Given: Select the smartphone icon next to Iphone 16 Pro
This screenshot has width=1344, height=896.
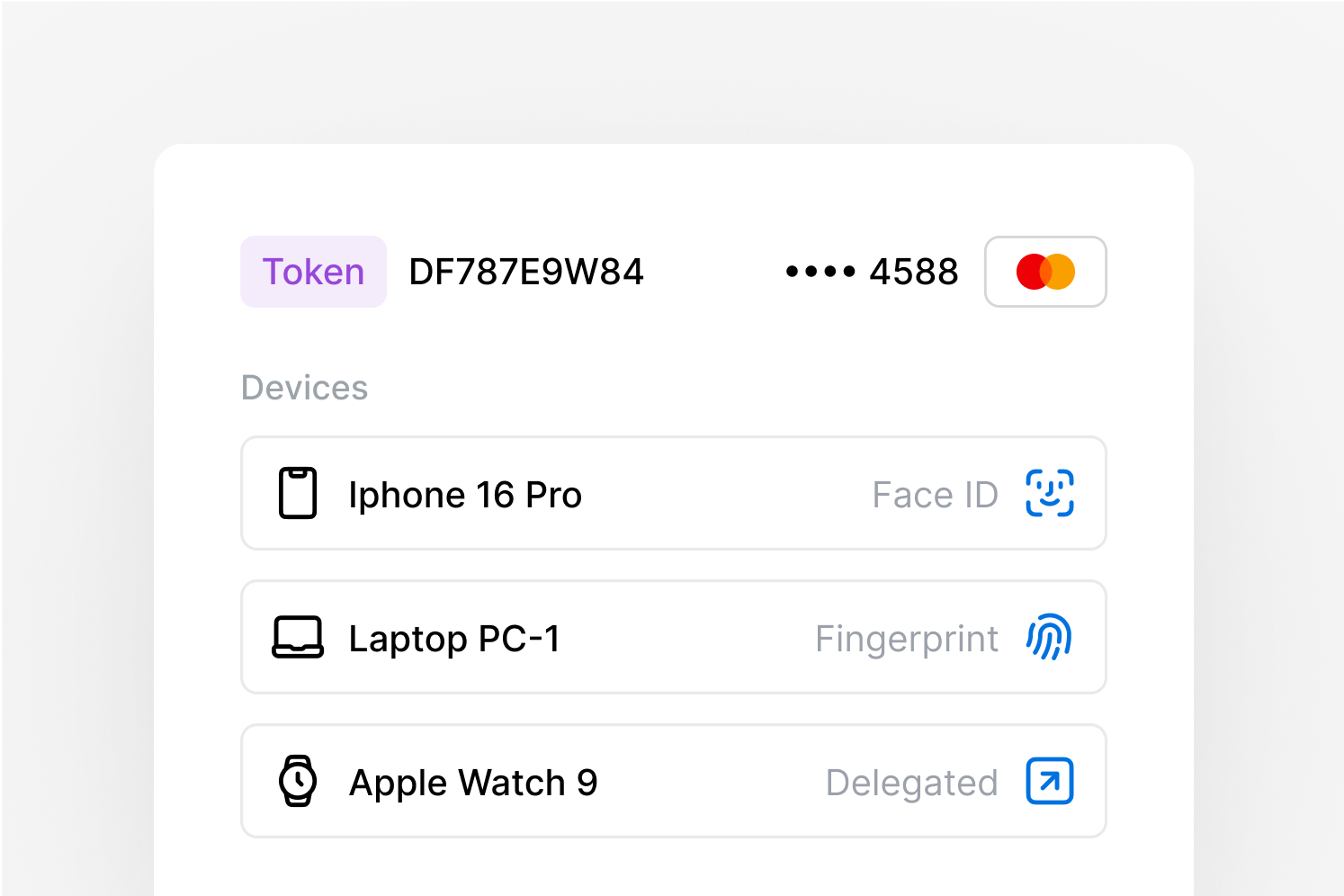Looking at the screenshot, I should 298,493.
